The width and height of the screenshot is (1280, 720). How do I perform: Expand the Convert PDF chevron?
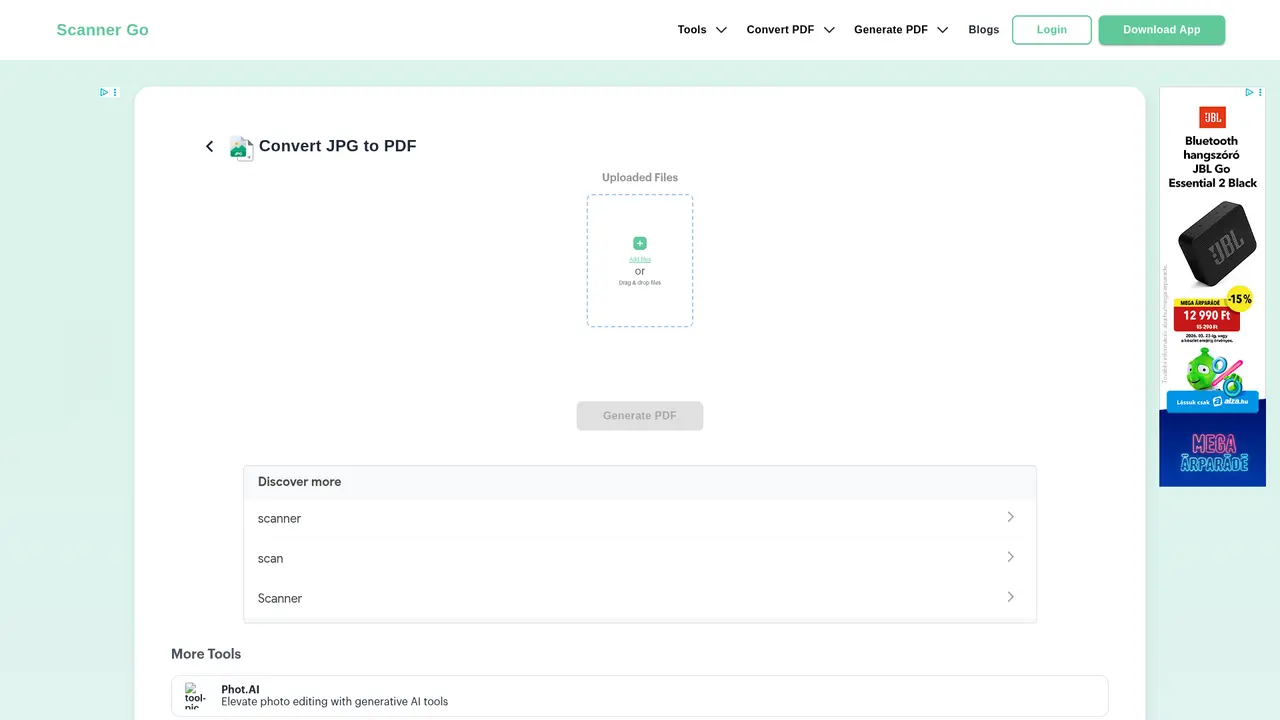coord(829,30)
